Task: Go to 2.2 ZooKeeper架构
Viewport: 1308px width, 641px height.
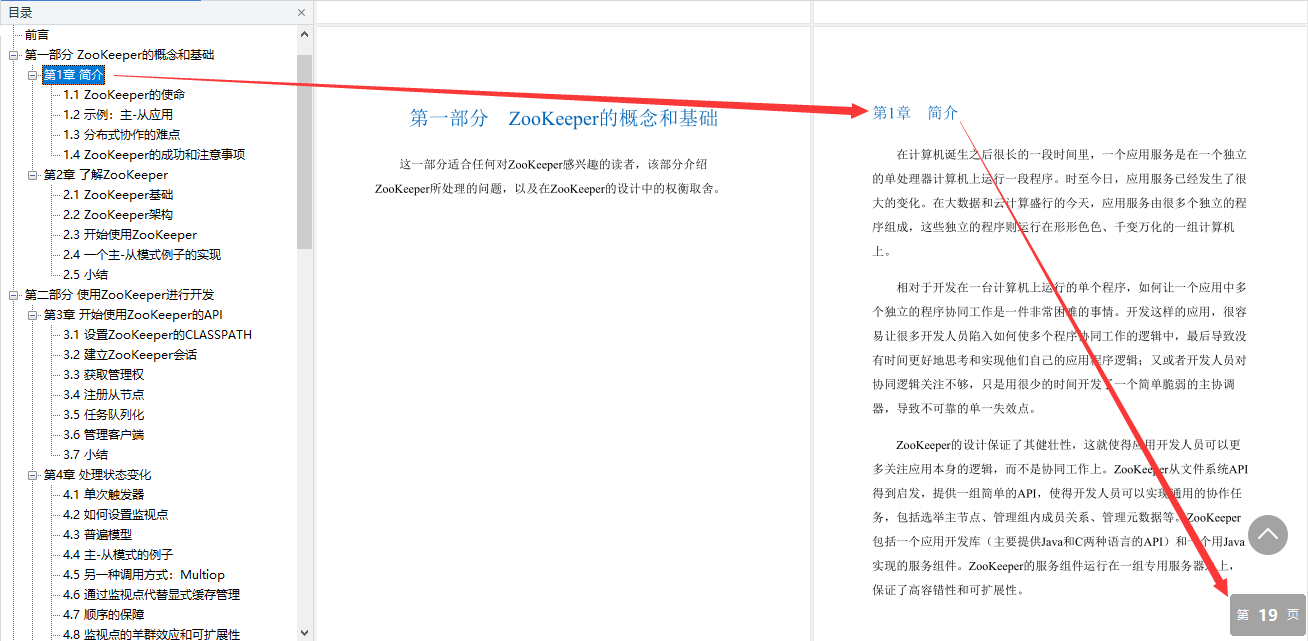Action: [x=118, y=215]
